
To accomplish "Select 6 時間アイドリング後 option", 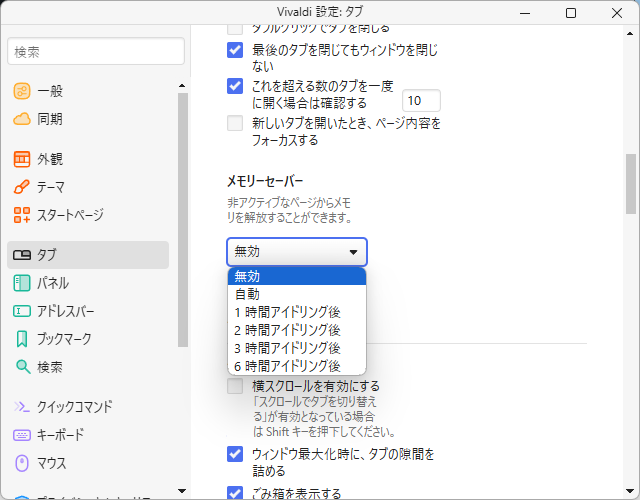I will coord(297,366).
